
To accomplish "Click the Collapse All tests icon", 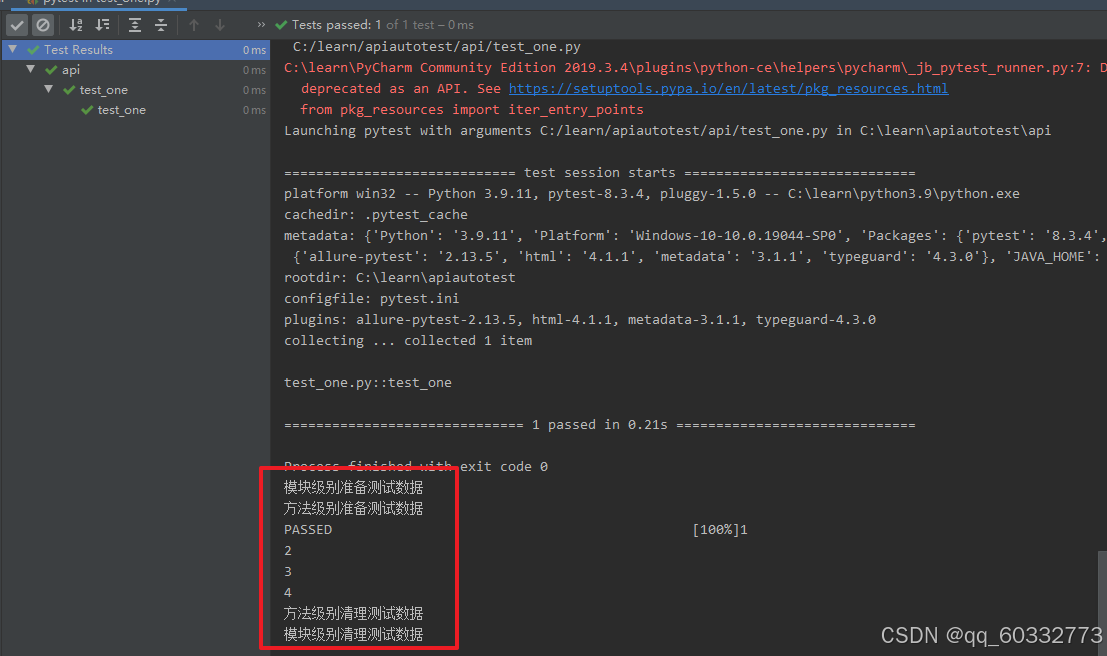I will (x=160, y=25).
